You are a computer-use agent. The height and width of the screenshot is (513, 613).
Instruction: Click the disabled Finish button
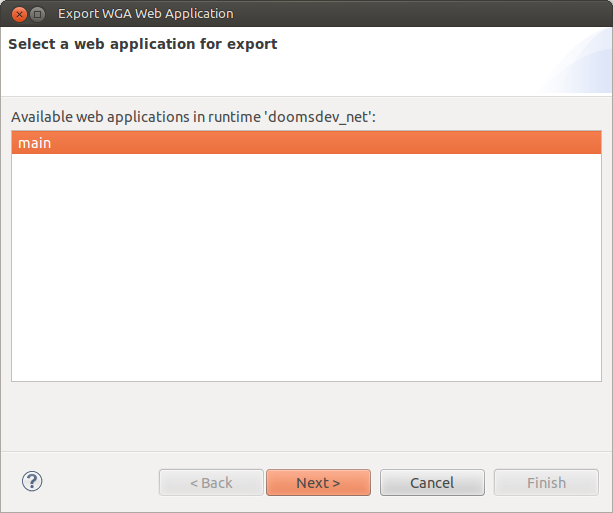tap(546, 483)
